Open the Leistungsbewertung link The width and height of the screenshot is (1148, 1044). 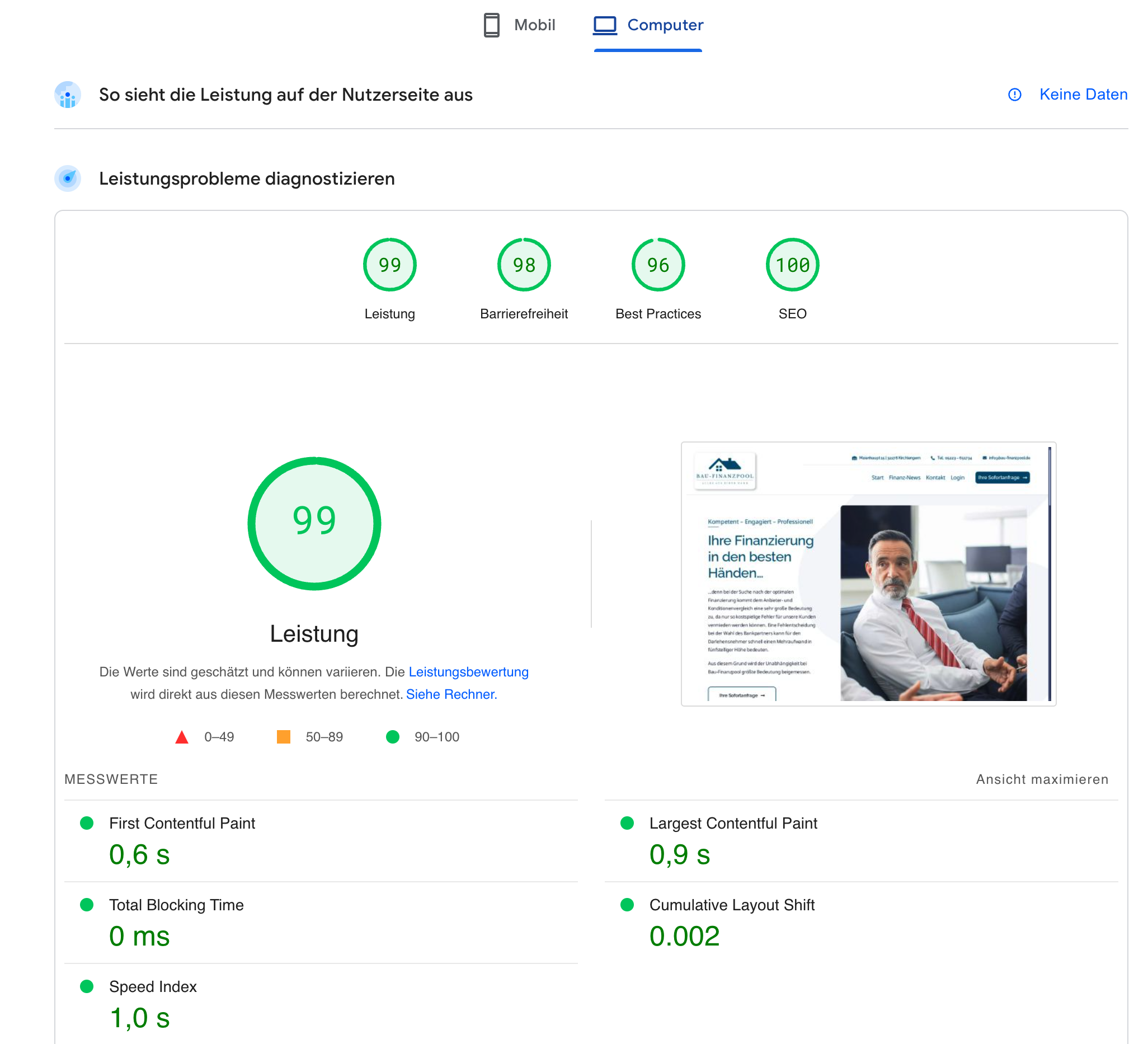[x=469, y=672]
